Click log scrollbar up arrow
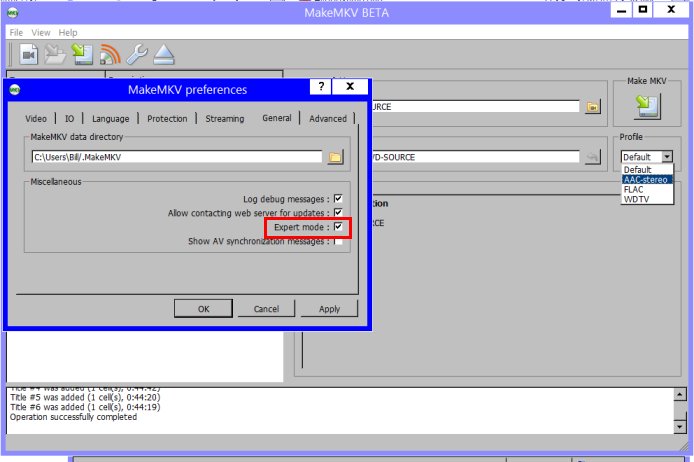This screenshot has width=694, height=462. (x=680, y=394)
